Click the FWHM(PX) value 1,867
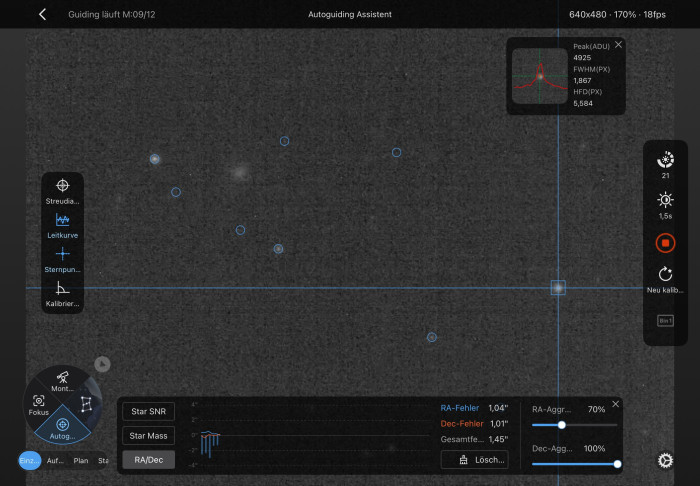The image size is (700, 486). point(582,80)
